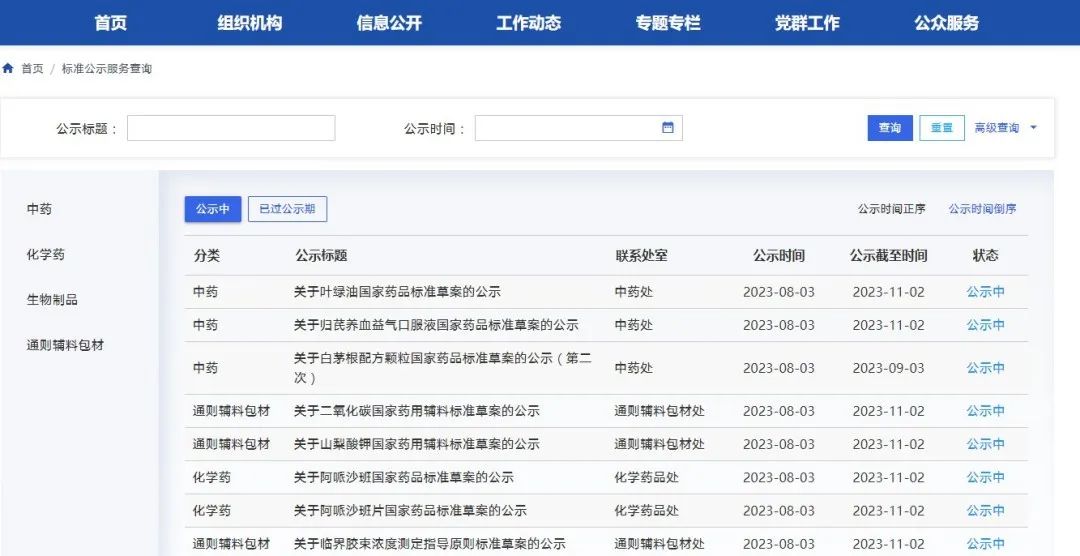
Task: Open 关于叶绿油国家药品标准草案的公示 entry
Action: click(x=397, y=292)
